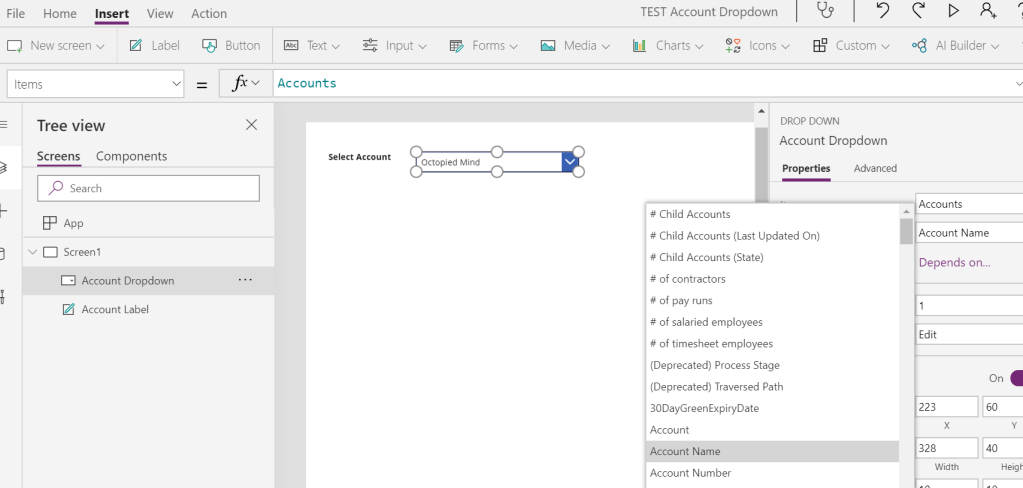Open the View menu
The width and height of the screenshot is (1023, 488).
(x=160, y=14)
